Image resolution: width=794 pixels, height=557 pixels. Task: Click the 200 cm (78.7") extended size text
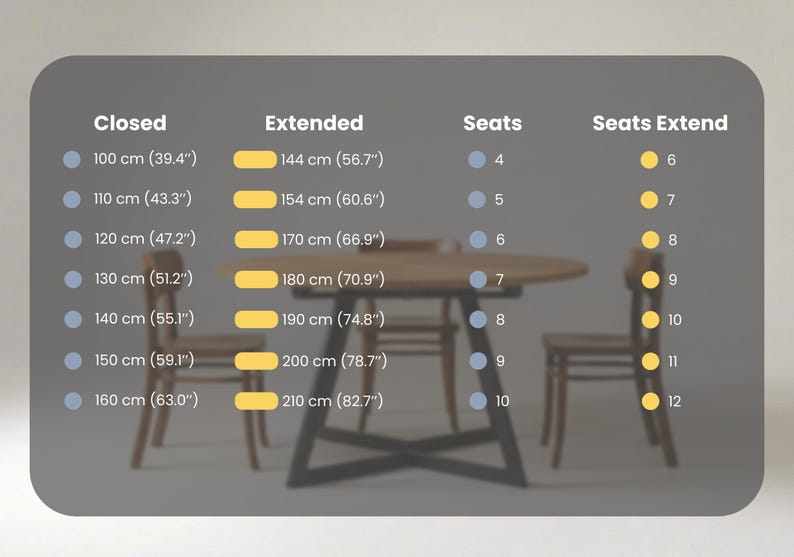[334, 361]
